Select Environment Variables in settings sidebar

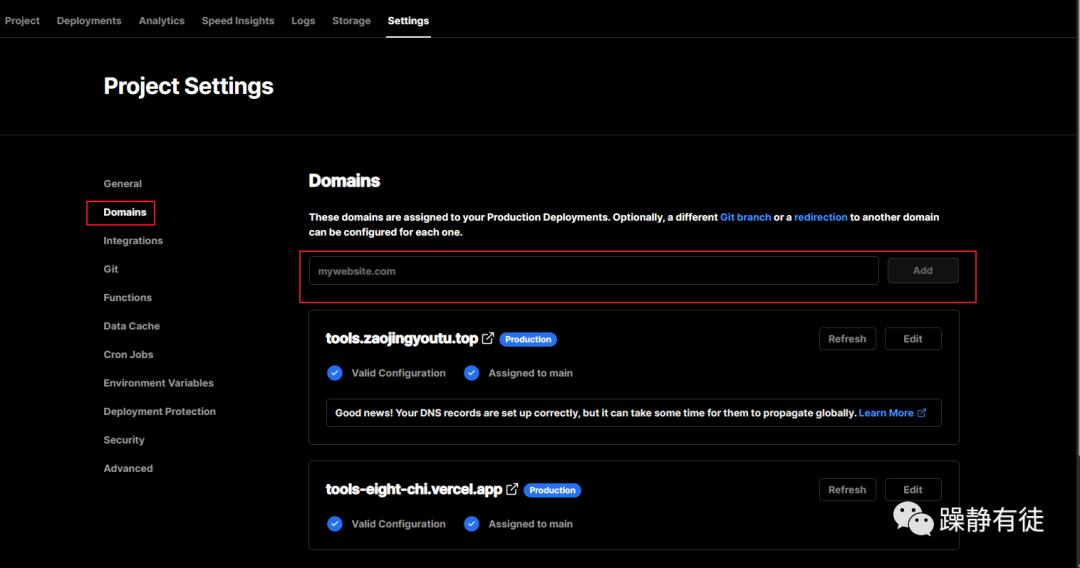(x=158, y=383)
